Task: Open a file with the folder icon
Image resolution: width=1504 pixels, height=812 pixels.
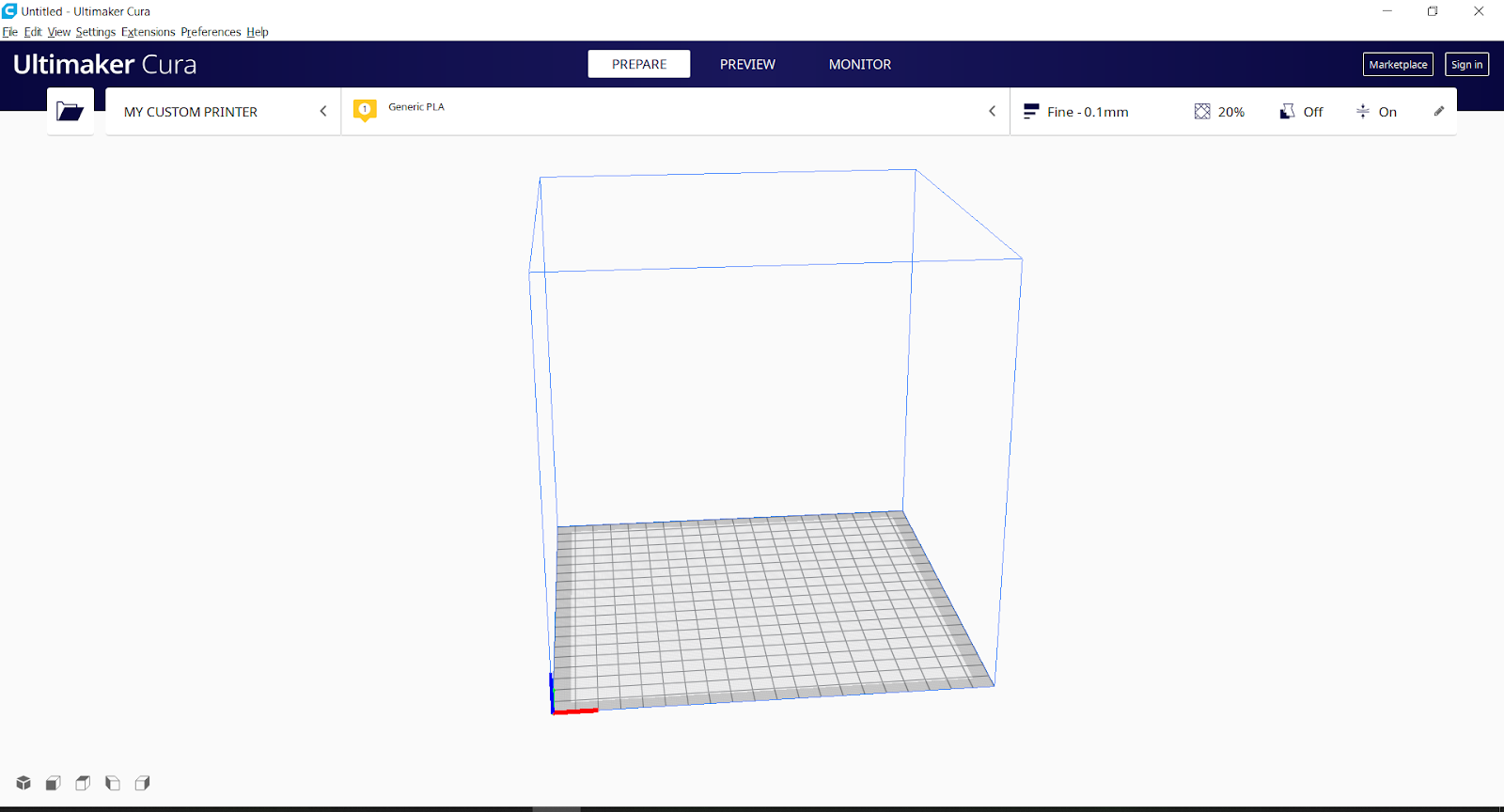Action: tap(70, 112)
